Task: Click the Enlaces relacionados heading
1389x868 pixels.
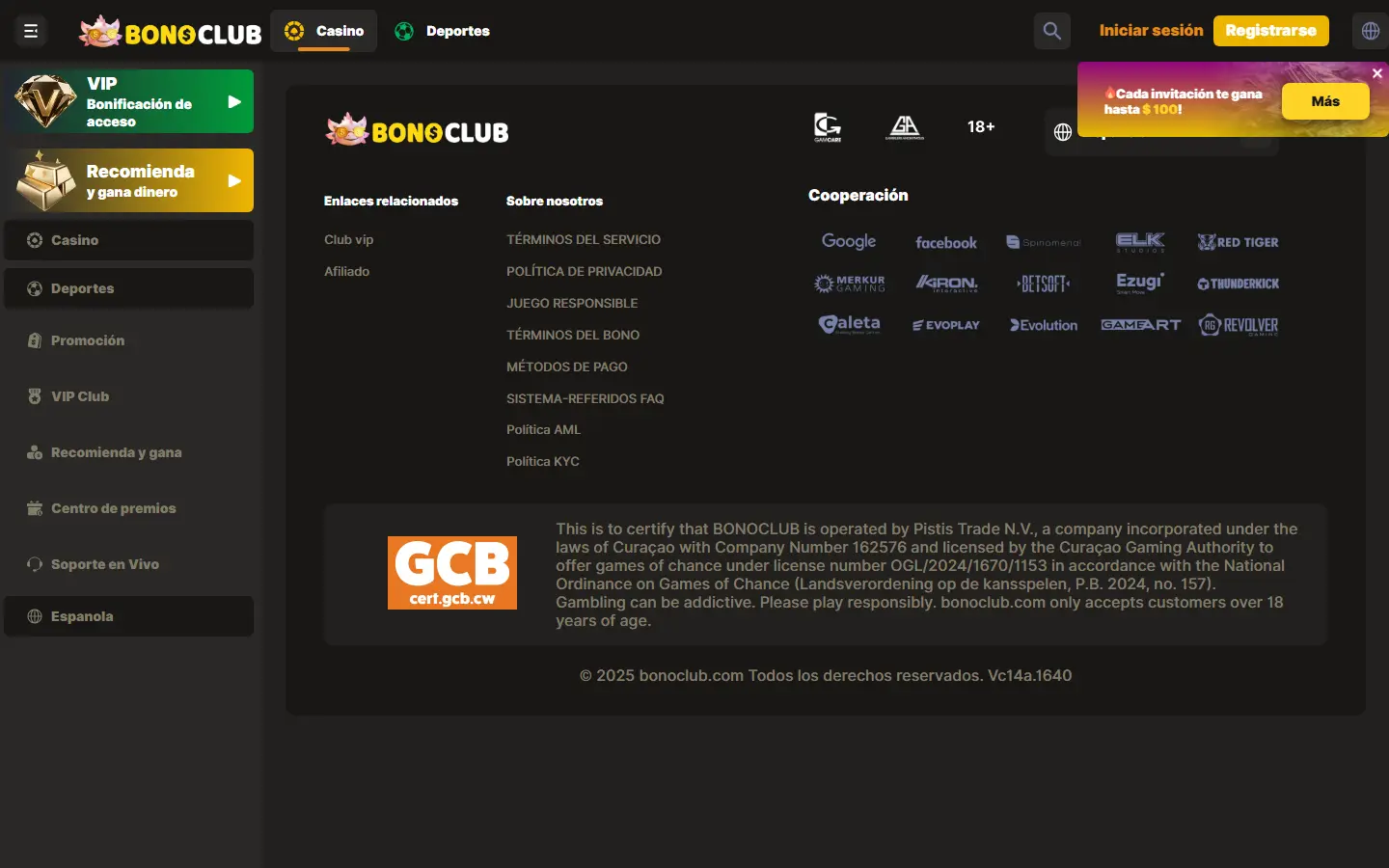Action: coord(391,201)
